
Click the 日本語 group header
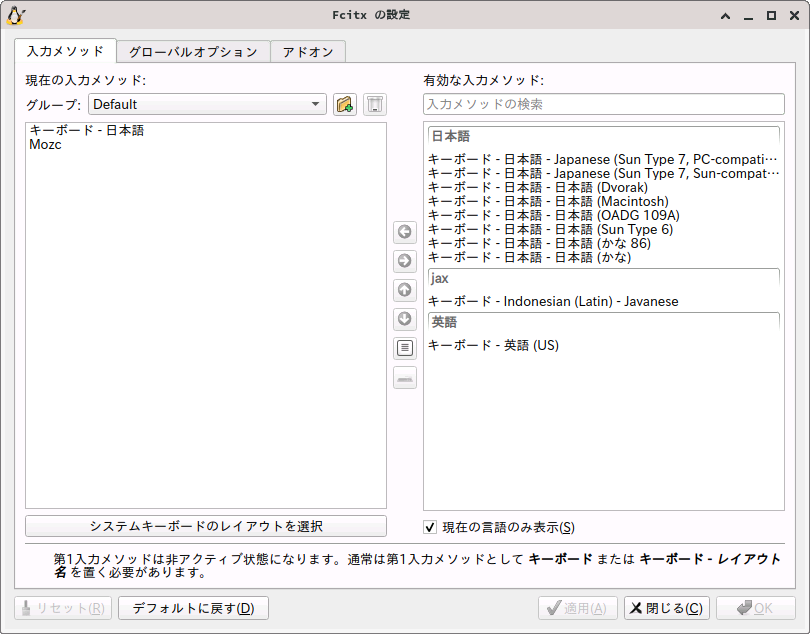click(603, 136)
